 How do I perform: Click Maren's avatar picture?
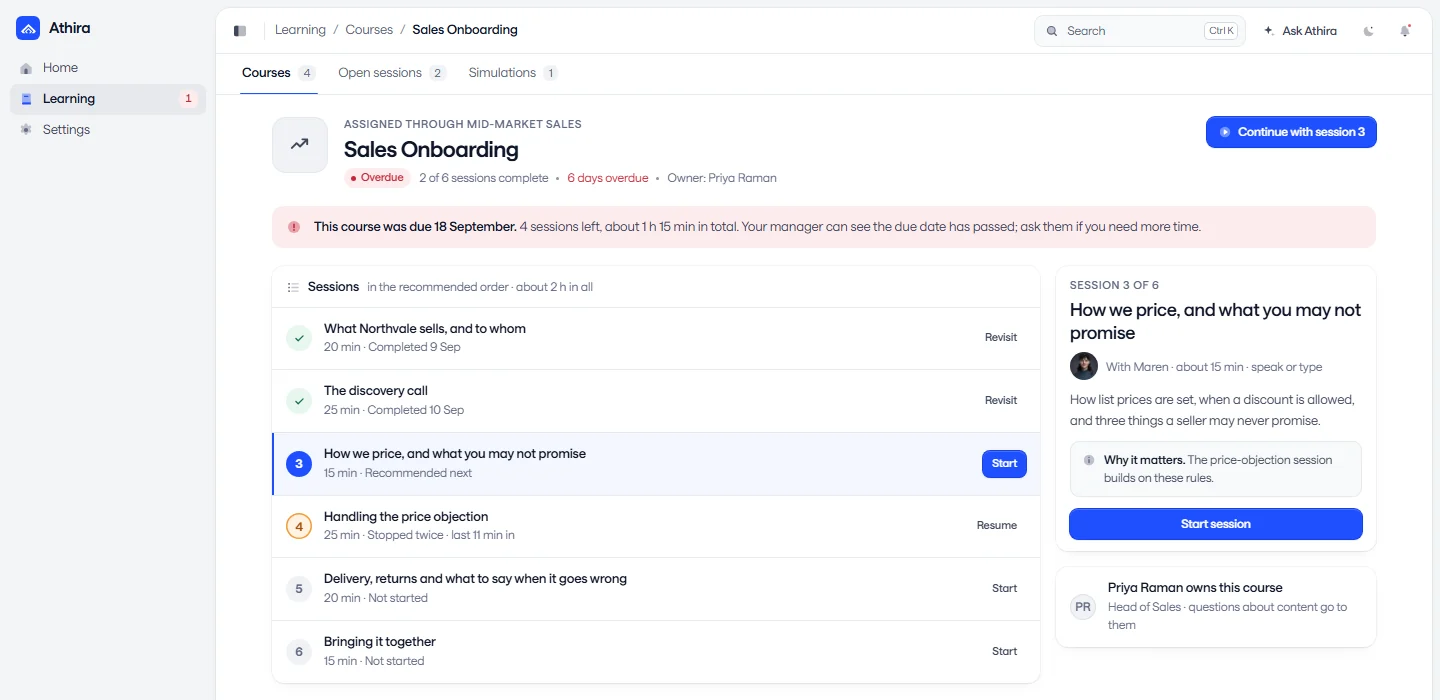[x=1084, y=366]
